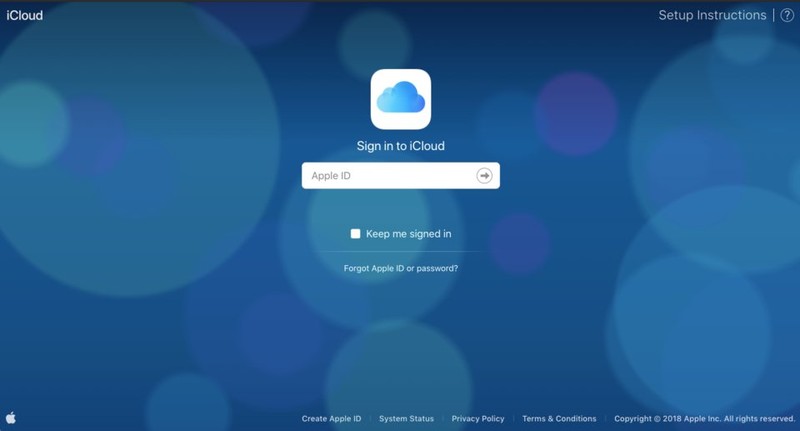The height and width of the screenshot is (431, 800).
Task: Click the Sign in to iCloud heading
Action: [401, 146]
